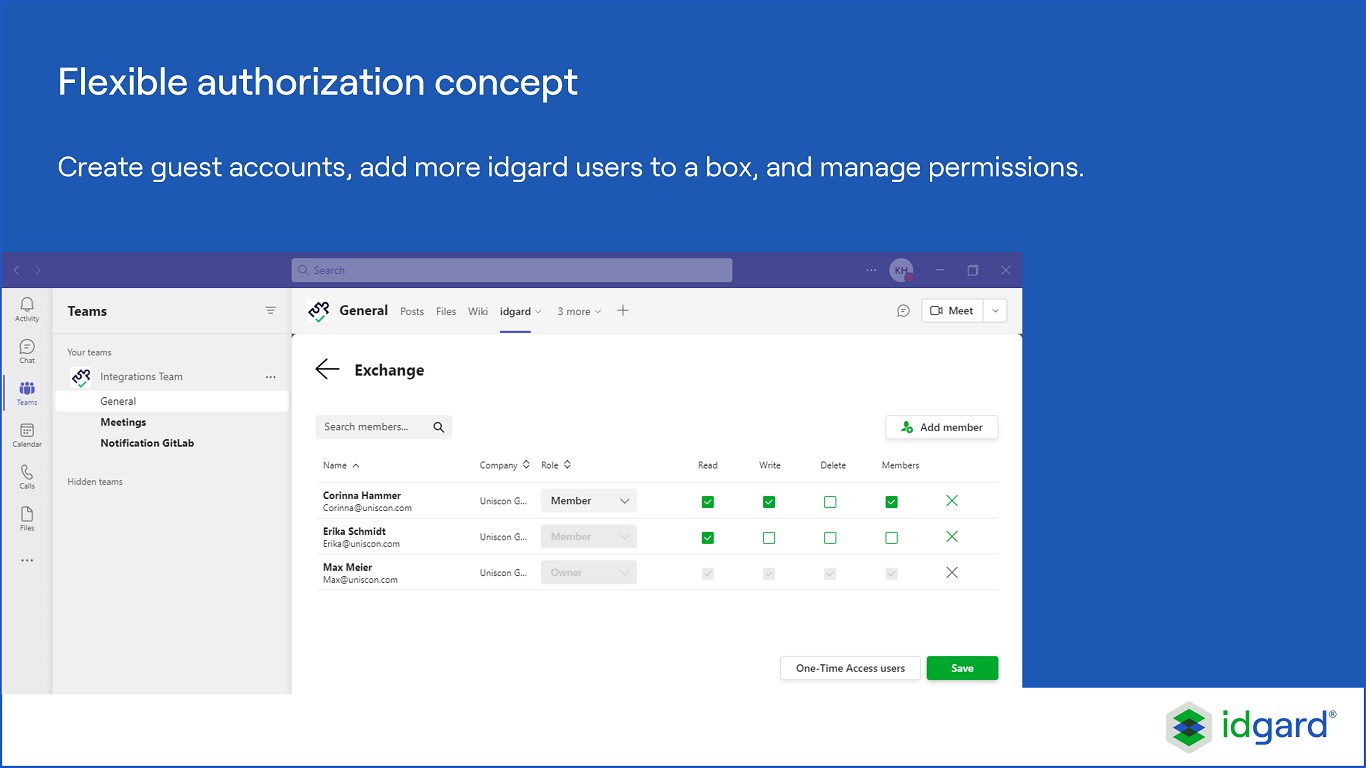The height and width of the screenshot is (768, 1366).
Task: Click the Add member button
Action: tap(942, 427)
